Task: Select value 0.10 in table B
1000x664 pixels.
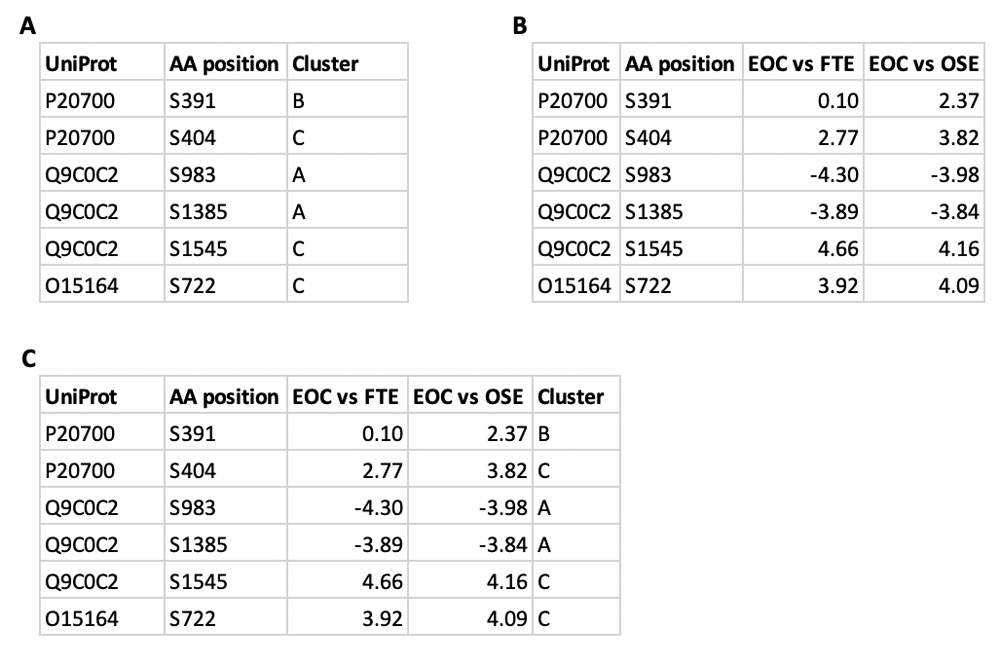Action: pos(838,101)
